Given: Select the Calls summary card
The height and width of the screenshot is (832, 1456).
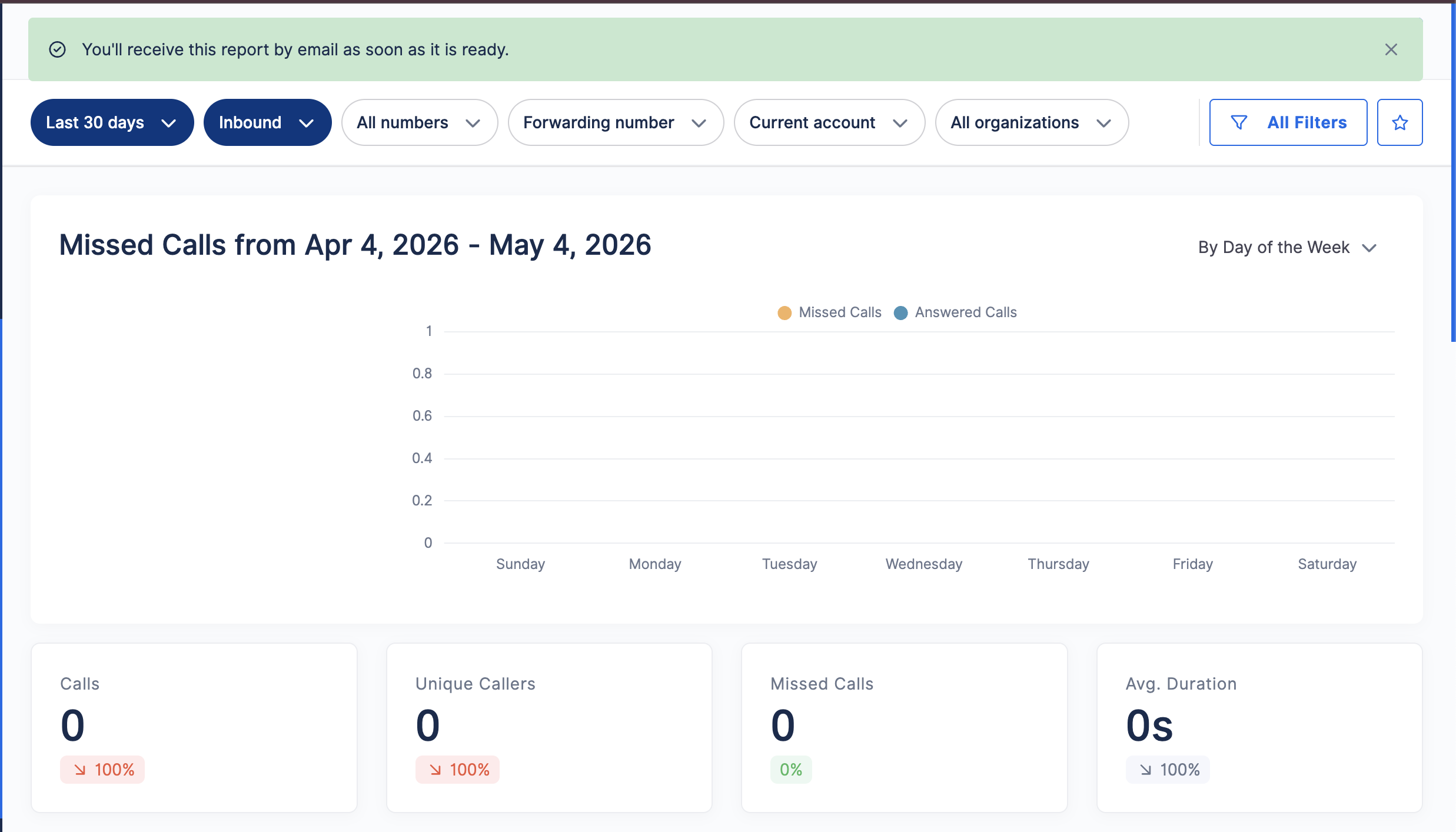Looking at the screenshot, I should click(x=194, y=728).
